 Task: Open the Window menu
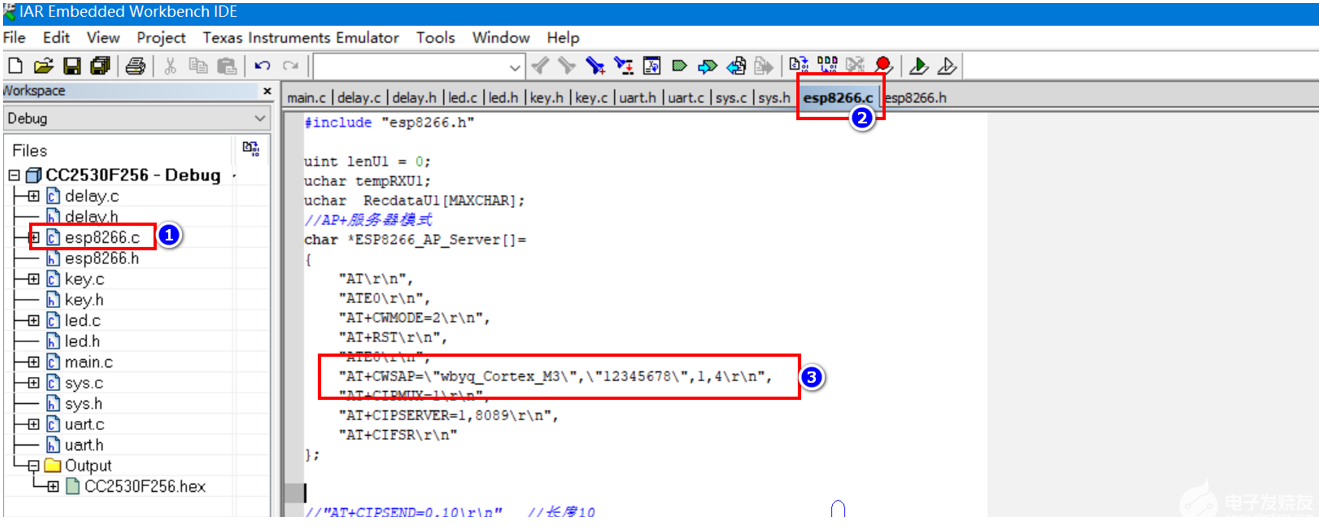[501, 37]
